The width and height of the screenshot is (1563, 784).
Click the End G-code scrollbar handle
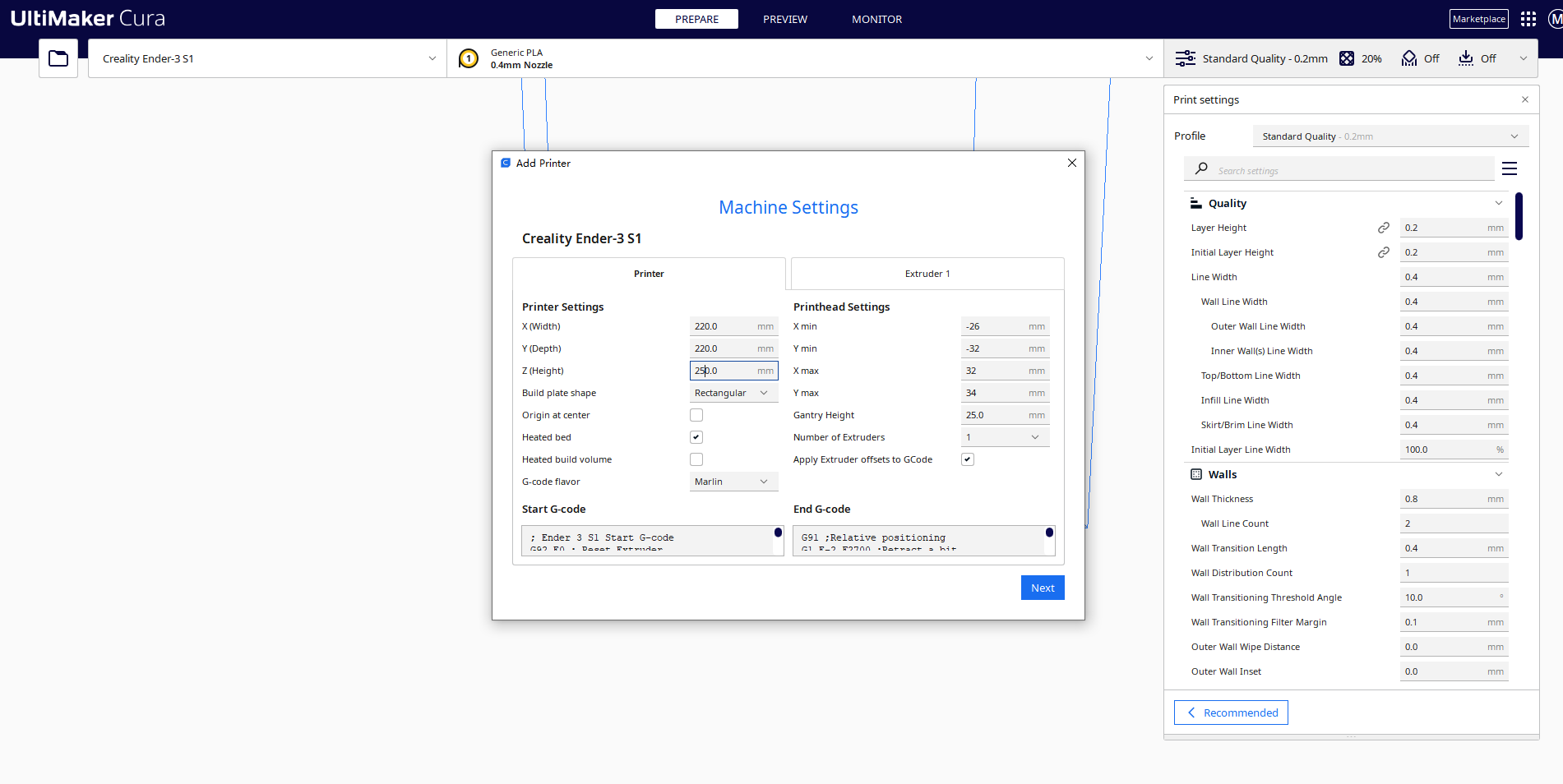click(x=1049, y=533)
